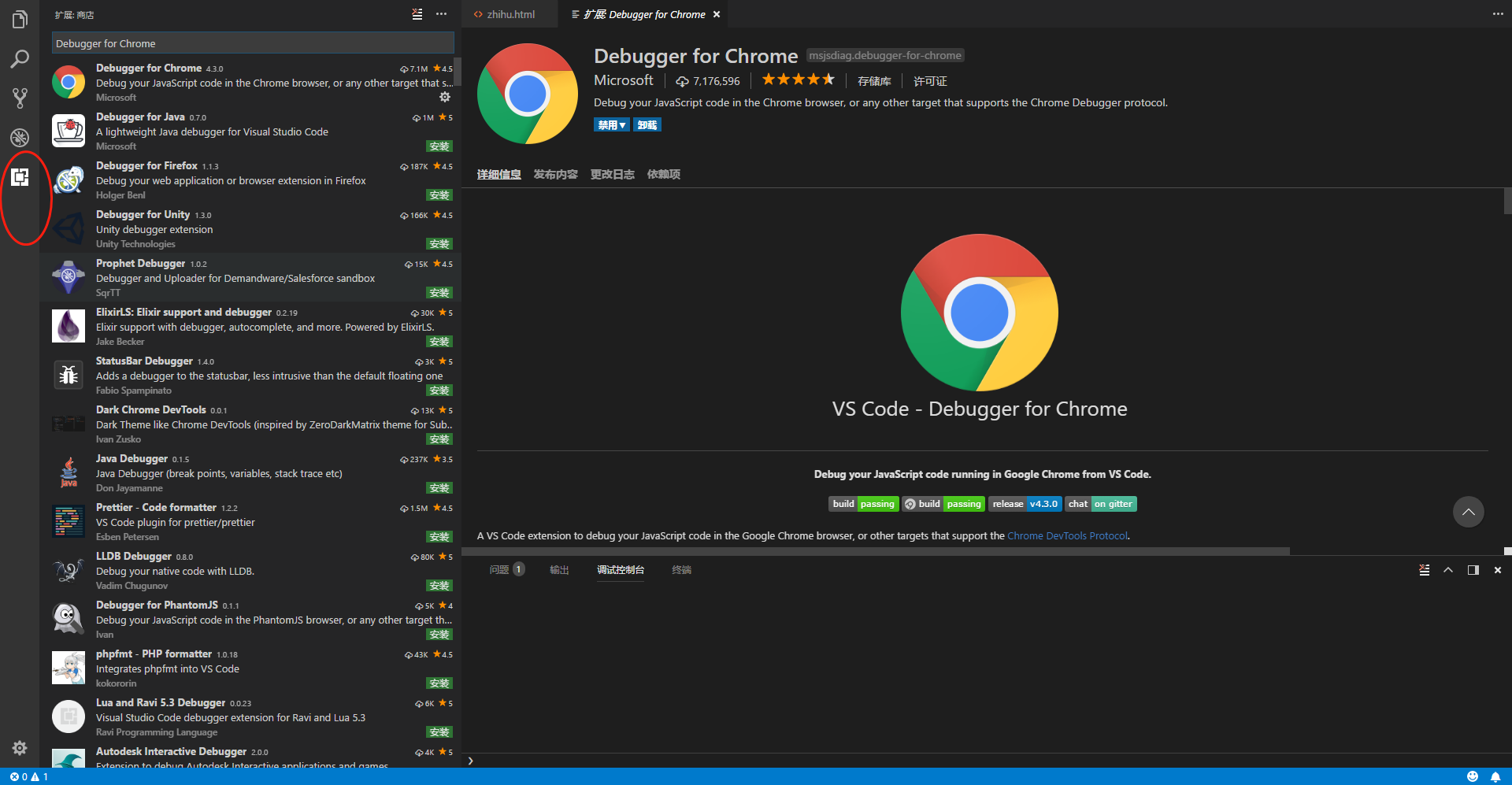The width and height of the screenshot is (1512, 785).
Task: Clear extension search results icon
Action: 417,14
